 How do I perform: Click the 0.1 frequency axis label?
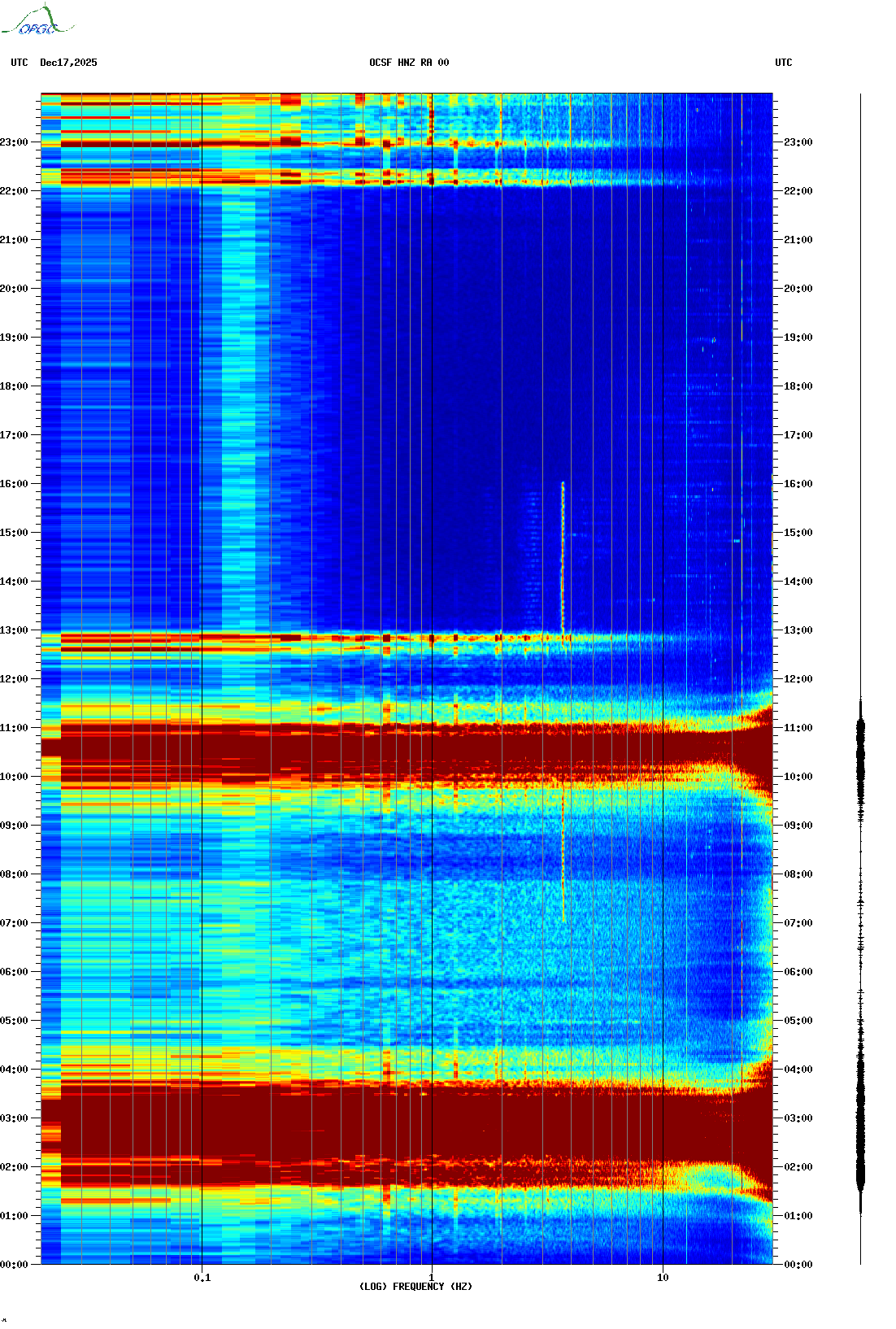click(202, 1277)
